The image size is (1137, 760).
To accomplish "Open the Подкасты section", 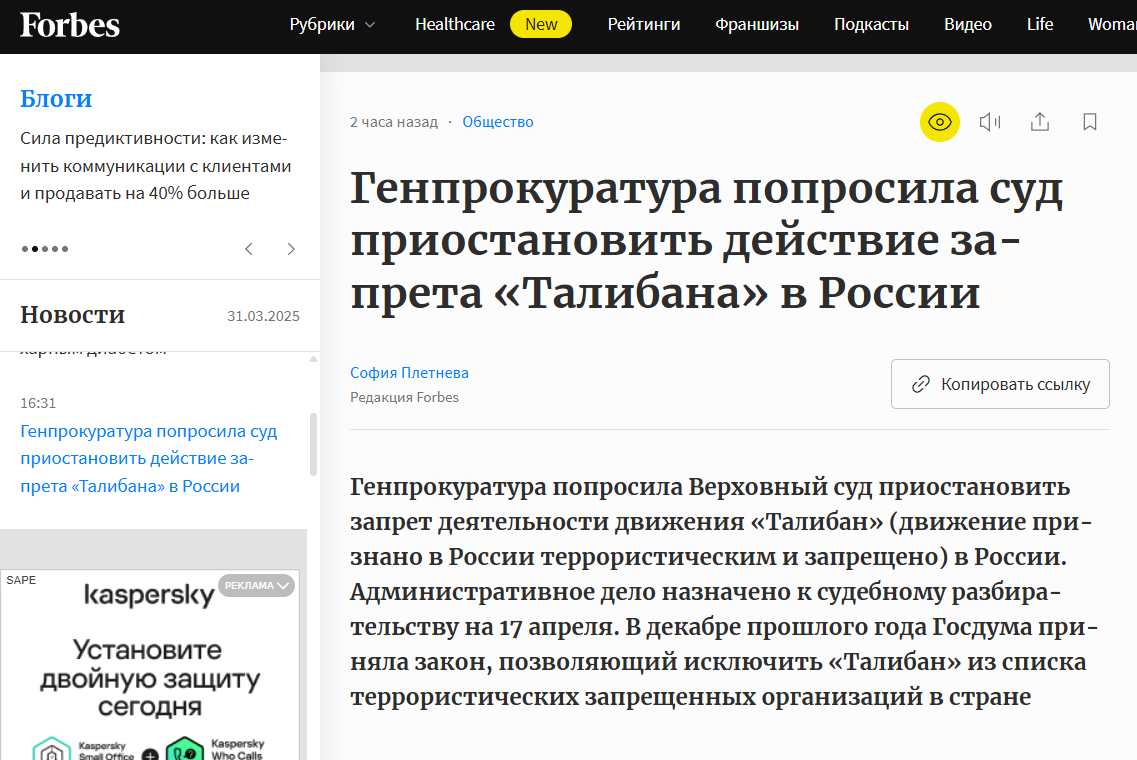I will 871,25.
